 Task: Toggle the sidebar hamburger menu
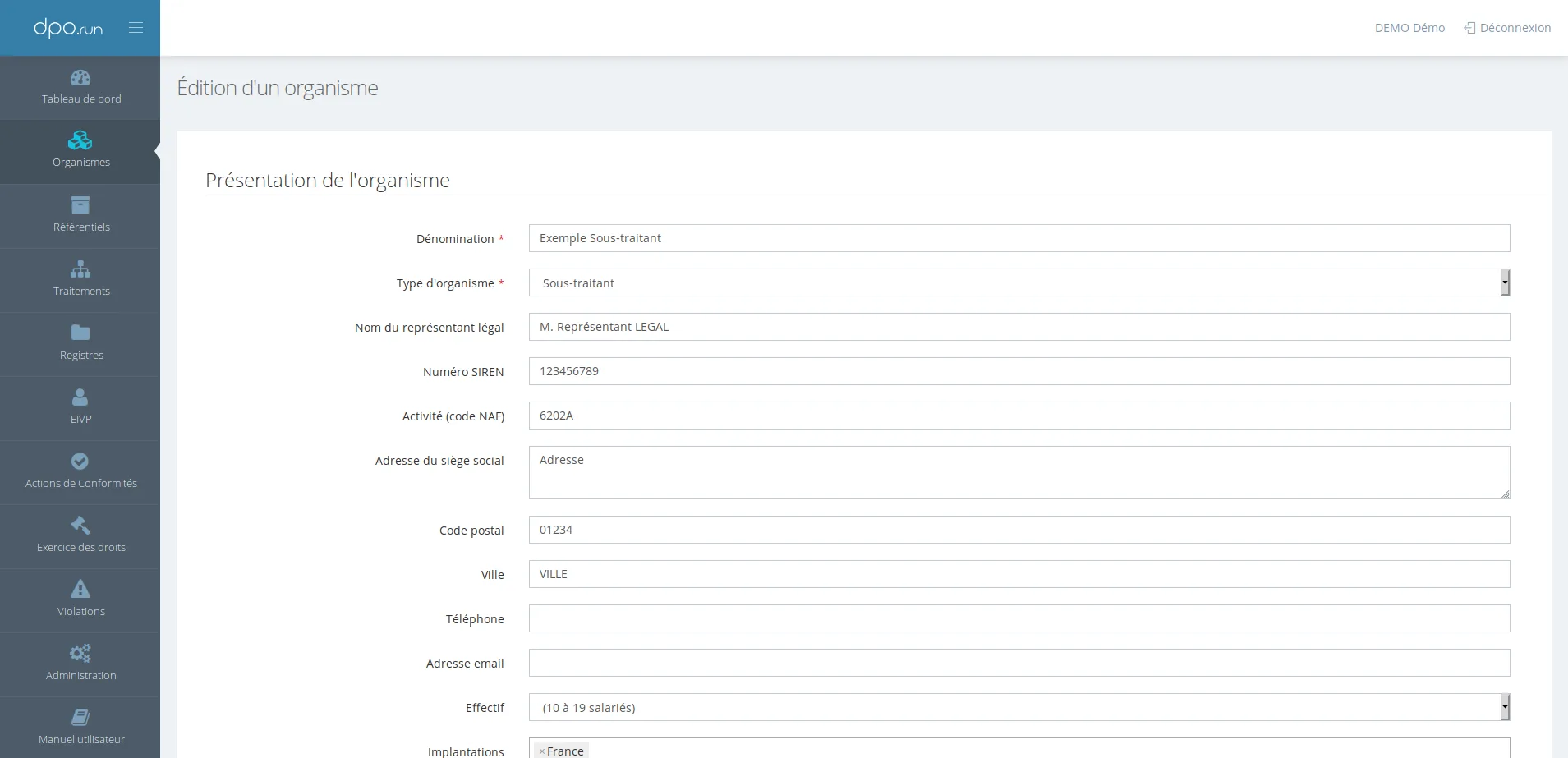pos(136,28)
